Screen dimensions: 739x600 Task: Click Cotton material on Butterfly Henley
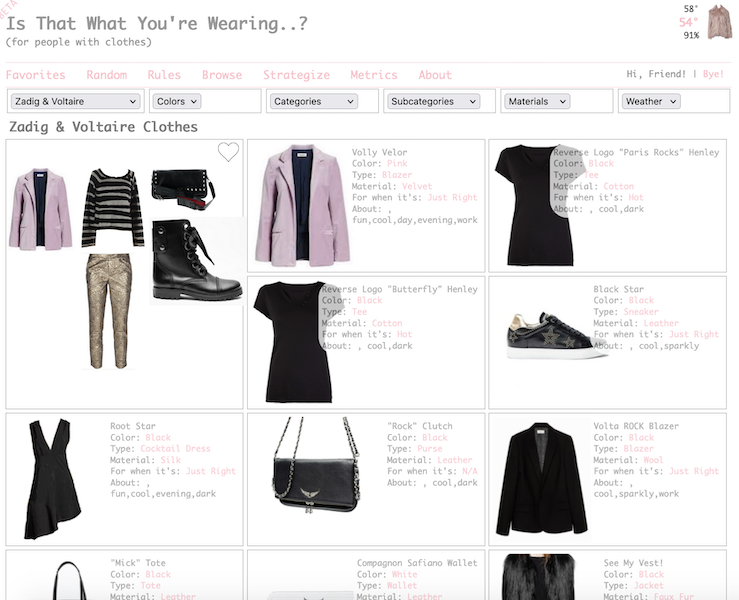387,323
